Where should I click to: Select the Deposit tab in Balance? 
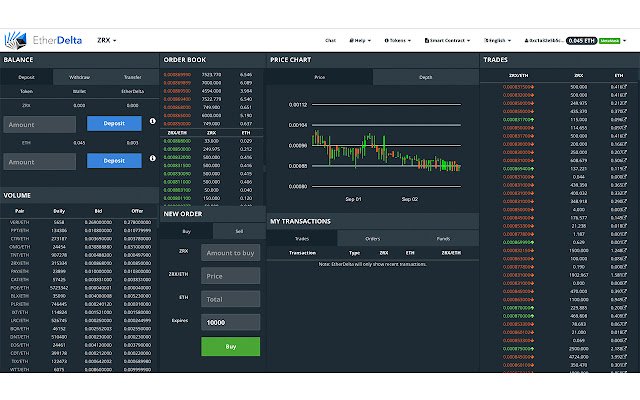[27, 77]
